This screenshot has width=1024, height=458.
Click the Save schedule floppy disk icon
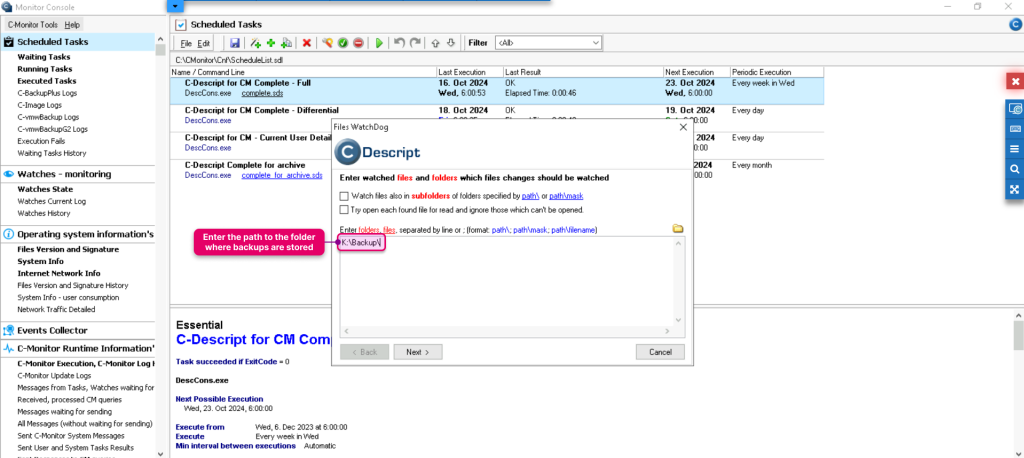[235, 43]
